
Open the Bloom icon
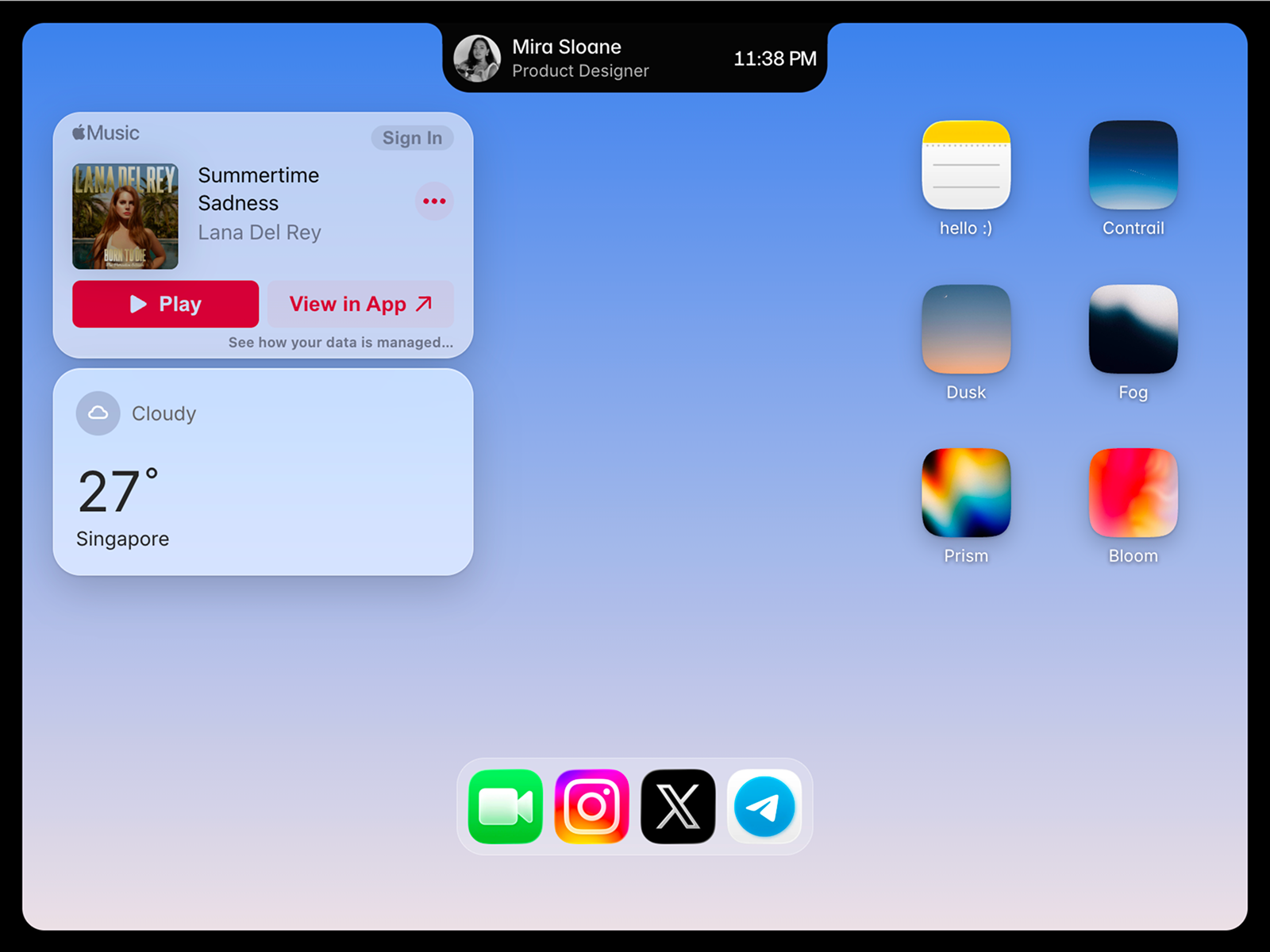(1133, 493)
